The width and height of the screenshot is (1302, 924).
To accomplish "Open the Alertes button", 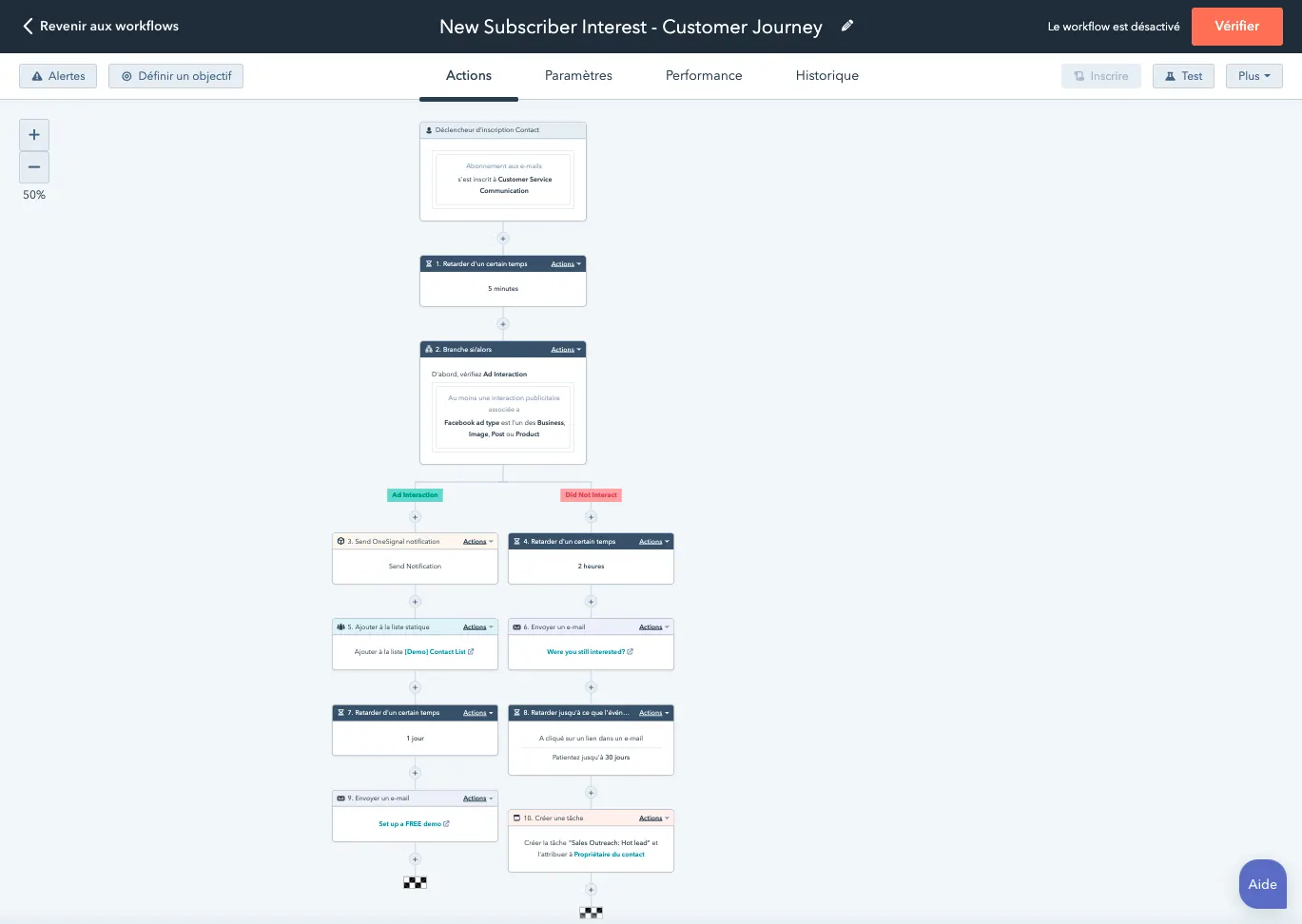I will pos(58,76).
